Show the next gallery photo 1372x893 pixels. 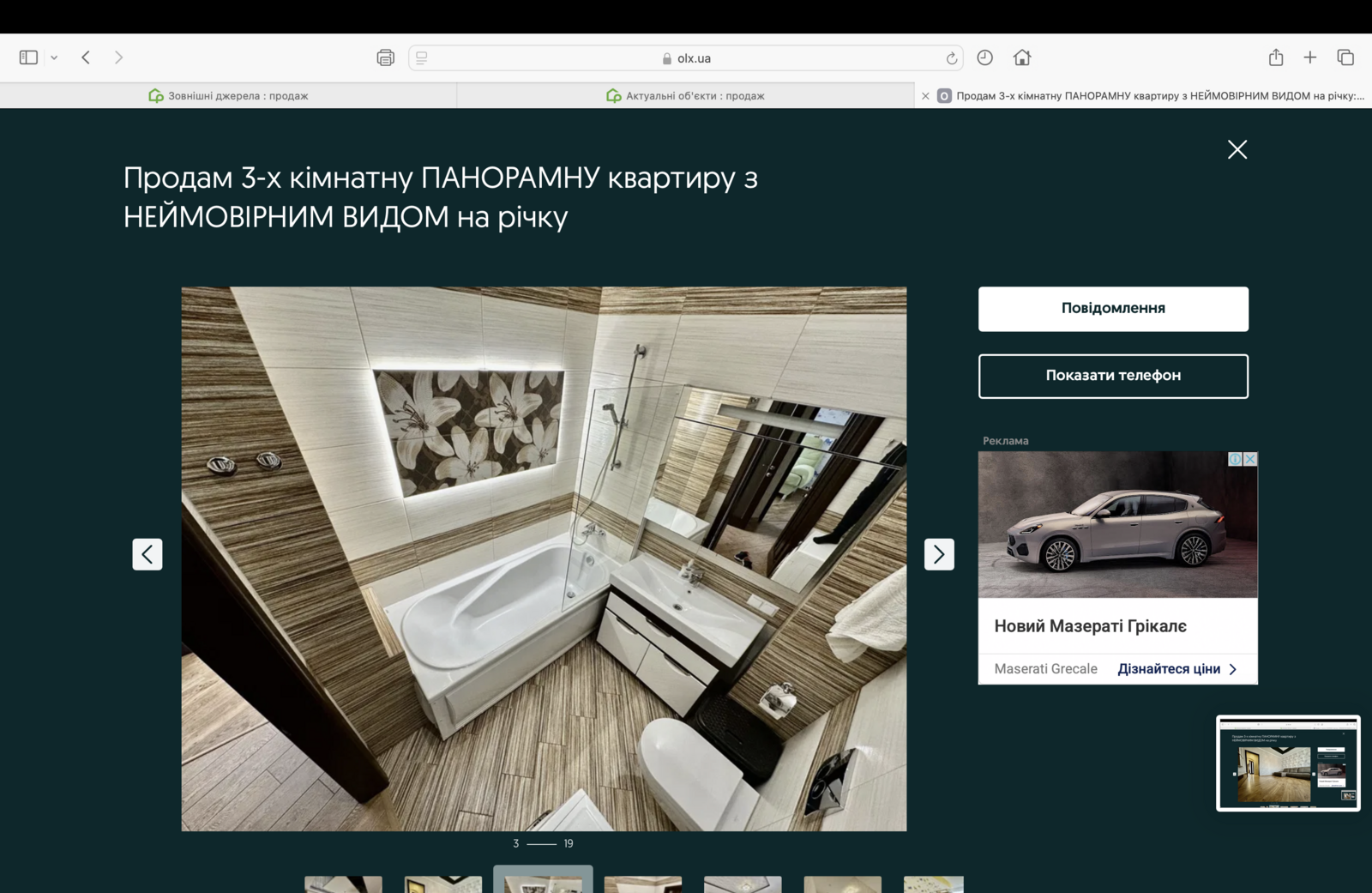939,554
